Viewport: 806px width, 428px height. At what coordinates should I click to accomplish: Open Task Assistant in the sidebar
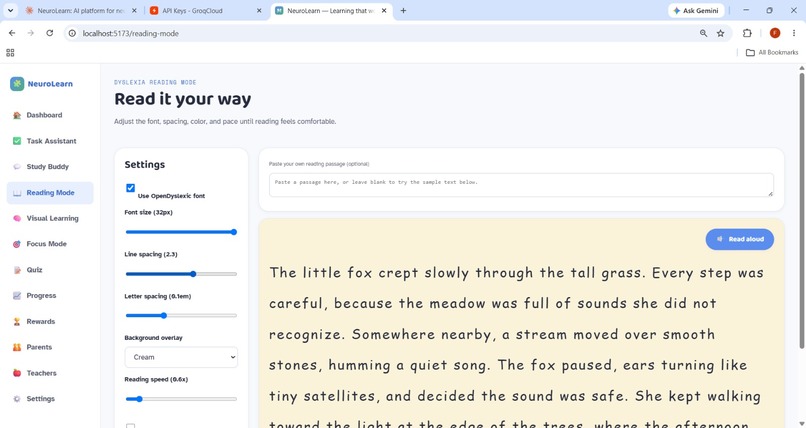pos(50,141)
